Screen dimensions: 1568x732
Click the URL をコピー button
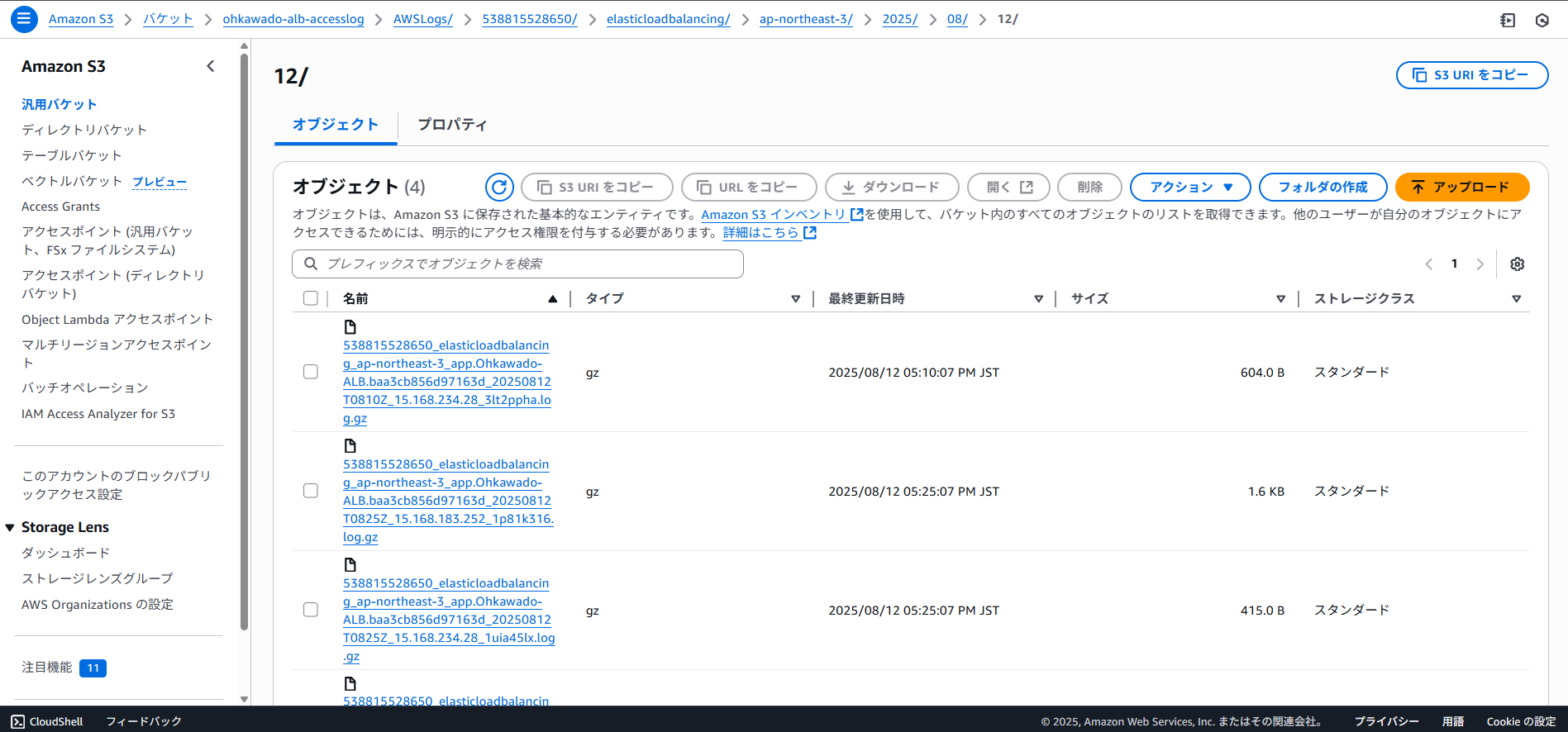click(749, 187)
